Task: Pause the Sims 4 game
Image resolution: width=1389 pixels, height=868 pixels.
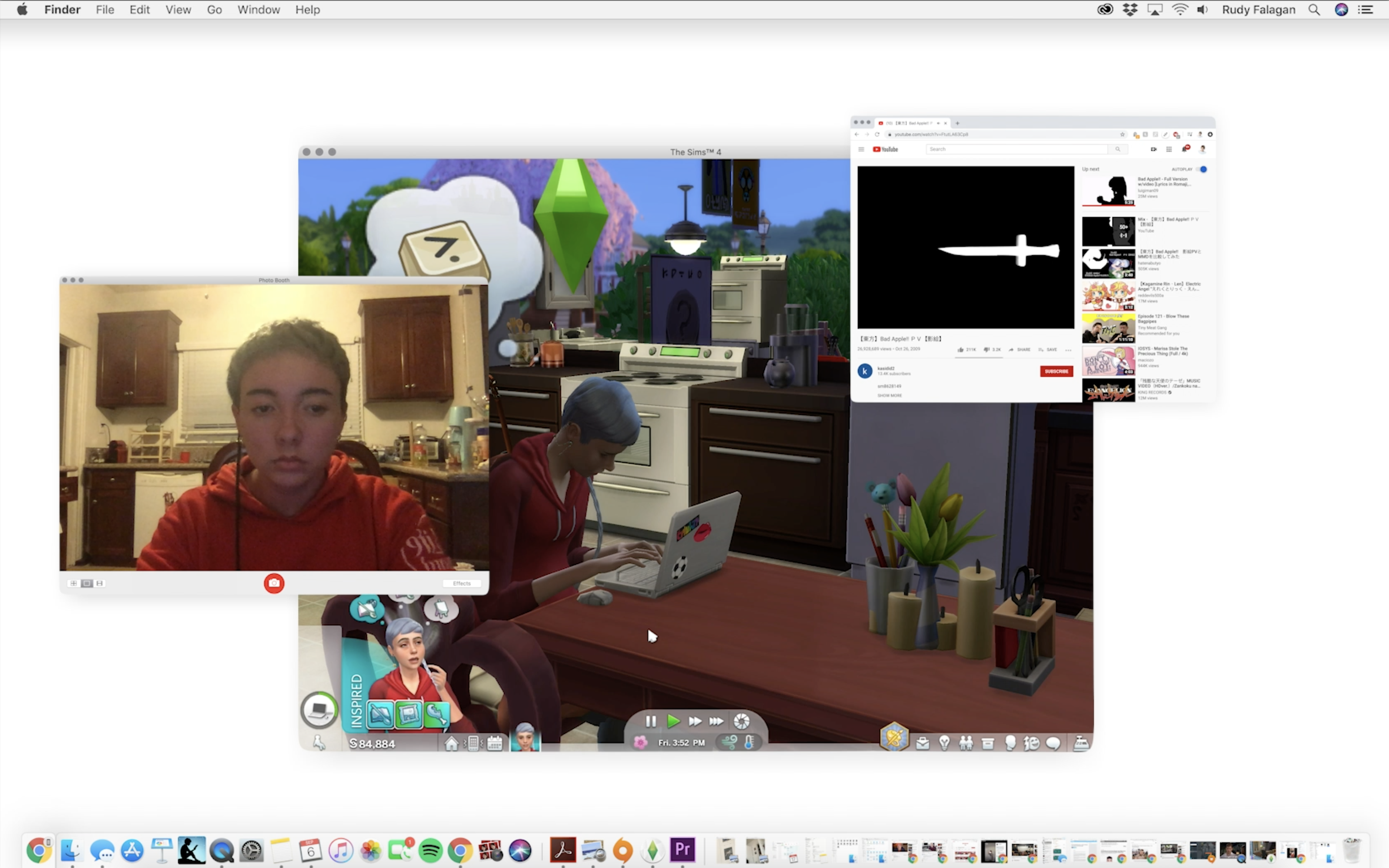Action: pos(651,721)
